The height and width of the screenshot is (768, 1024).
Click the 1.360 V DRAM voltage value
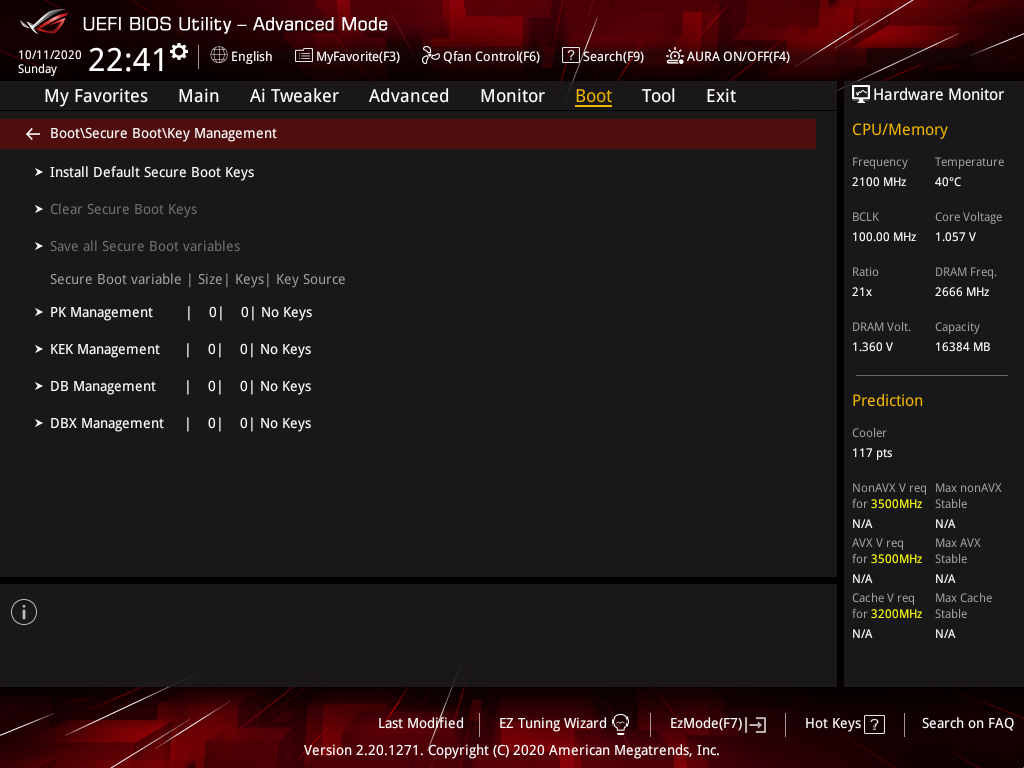872,347
